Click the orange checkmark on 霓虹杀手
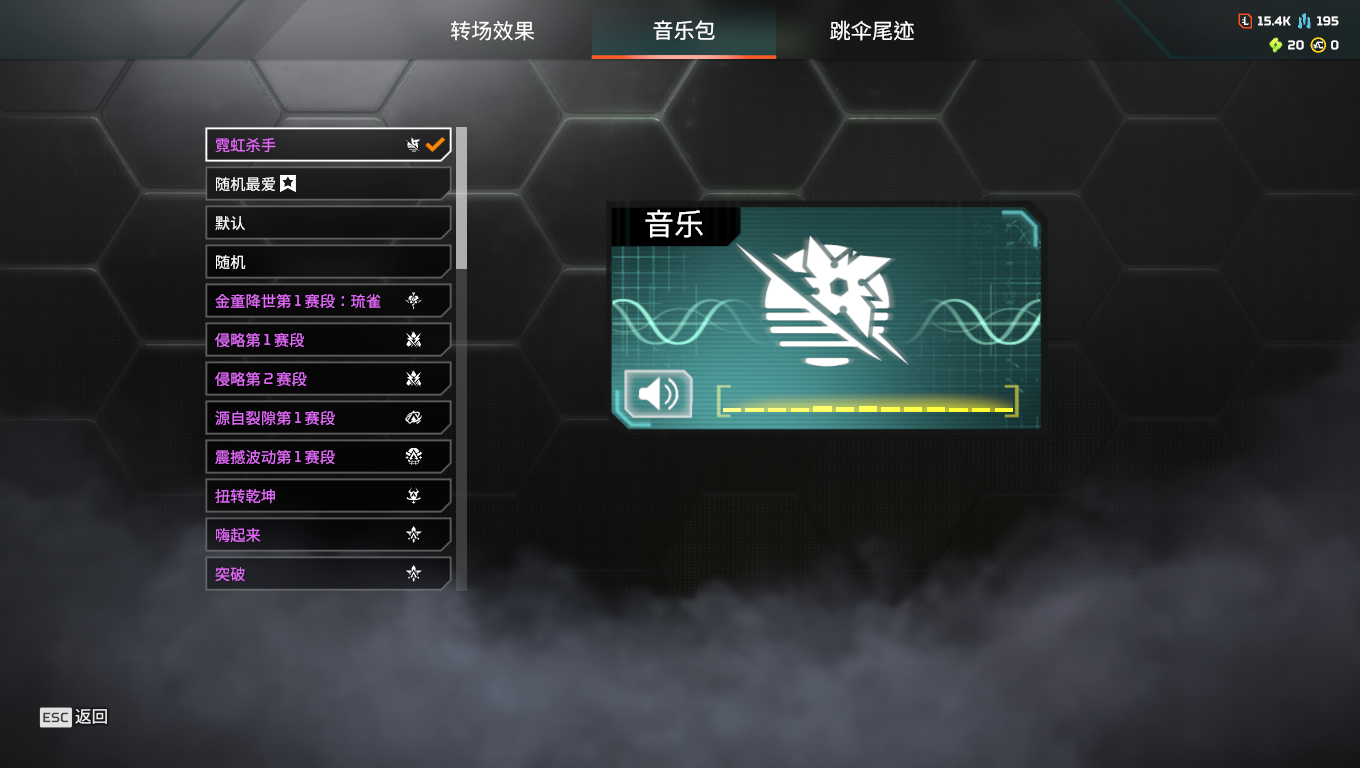The image size is (1360, 768). coord(435,144)
